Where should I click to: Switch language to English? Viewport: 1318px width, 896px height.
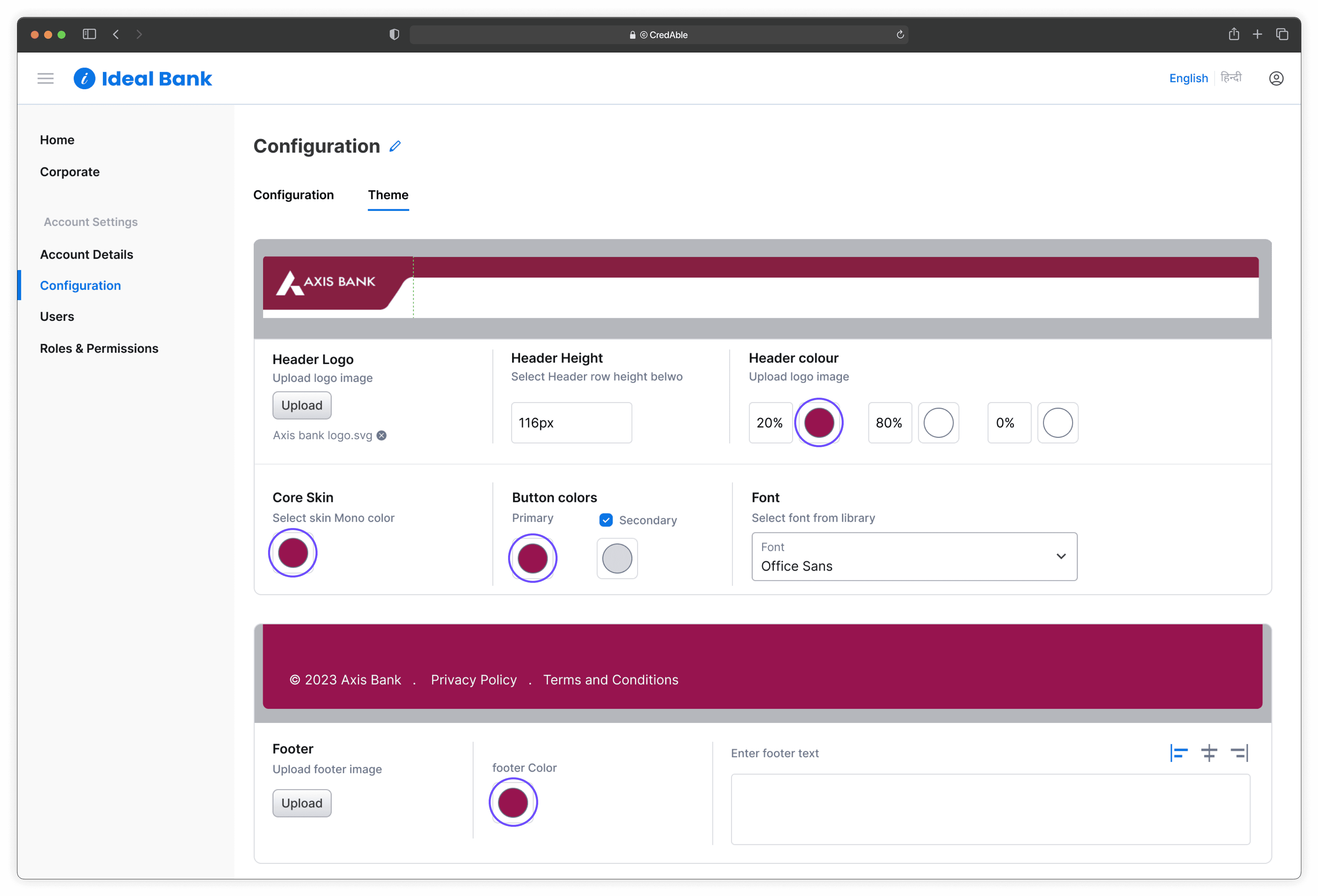click(1188, 78)
